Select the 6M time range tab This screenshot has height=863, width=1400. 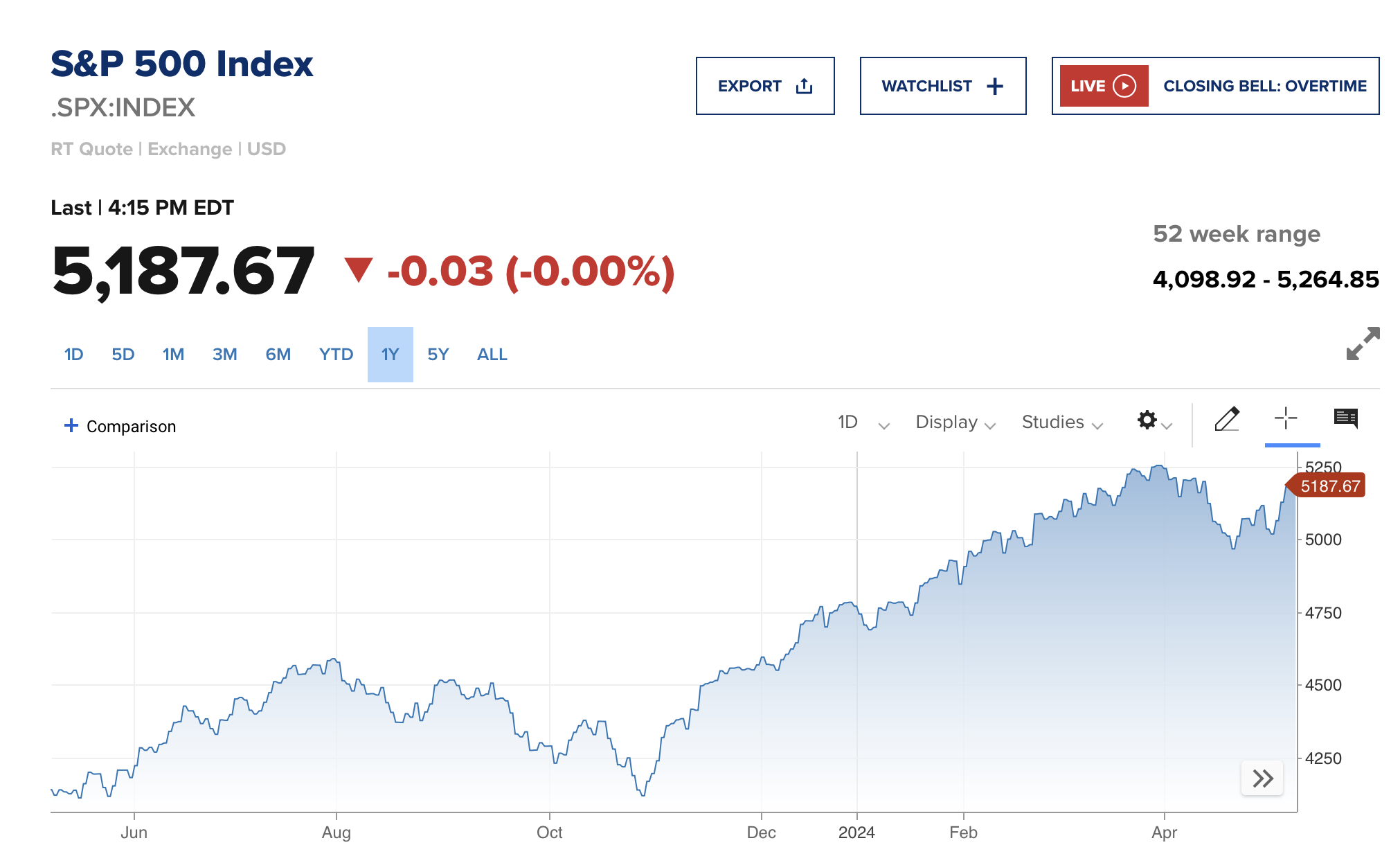(278, 355)
